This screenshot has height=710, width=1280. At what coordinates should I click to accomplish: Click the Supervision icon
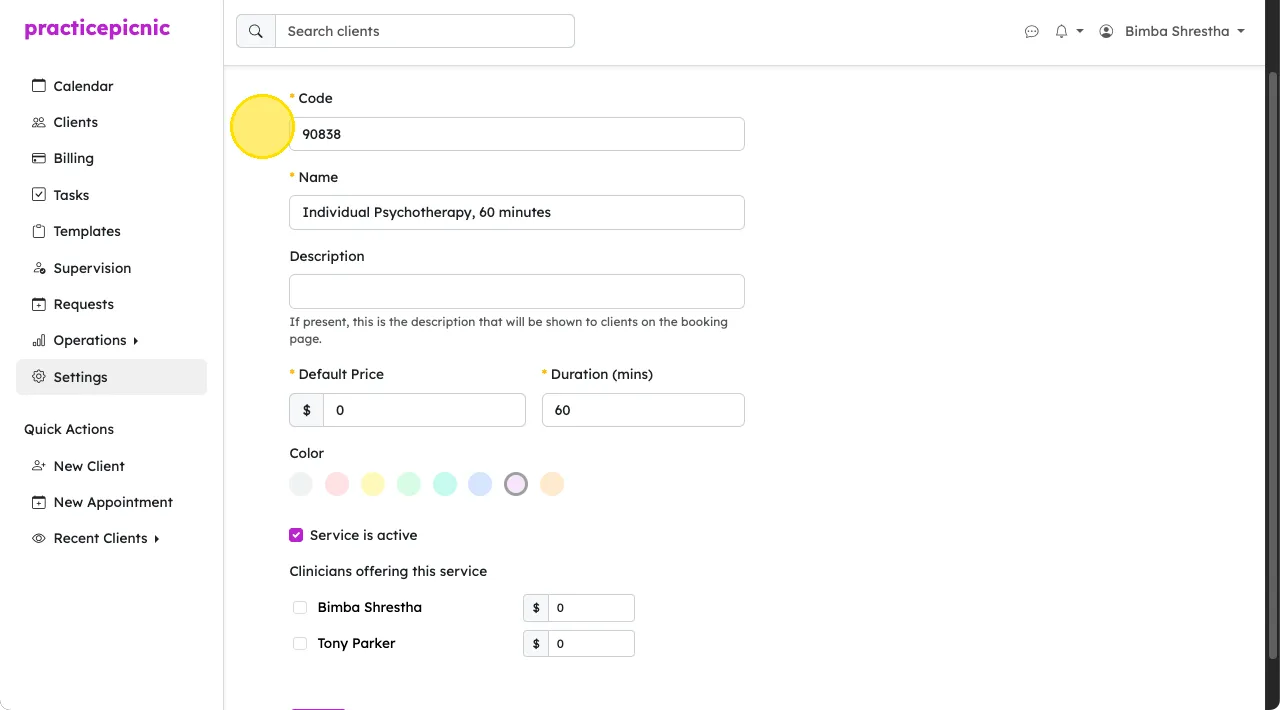pos(39,268)
